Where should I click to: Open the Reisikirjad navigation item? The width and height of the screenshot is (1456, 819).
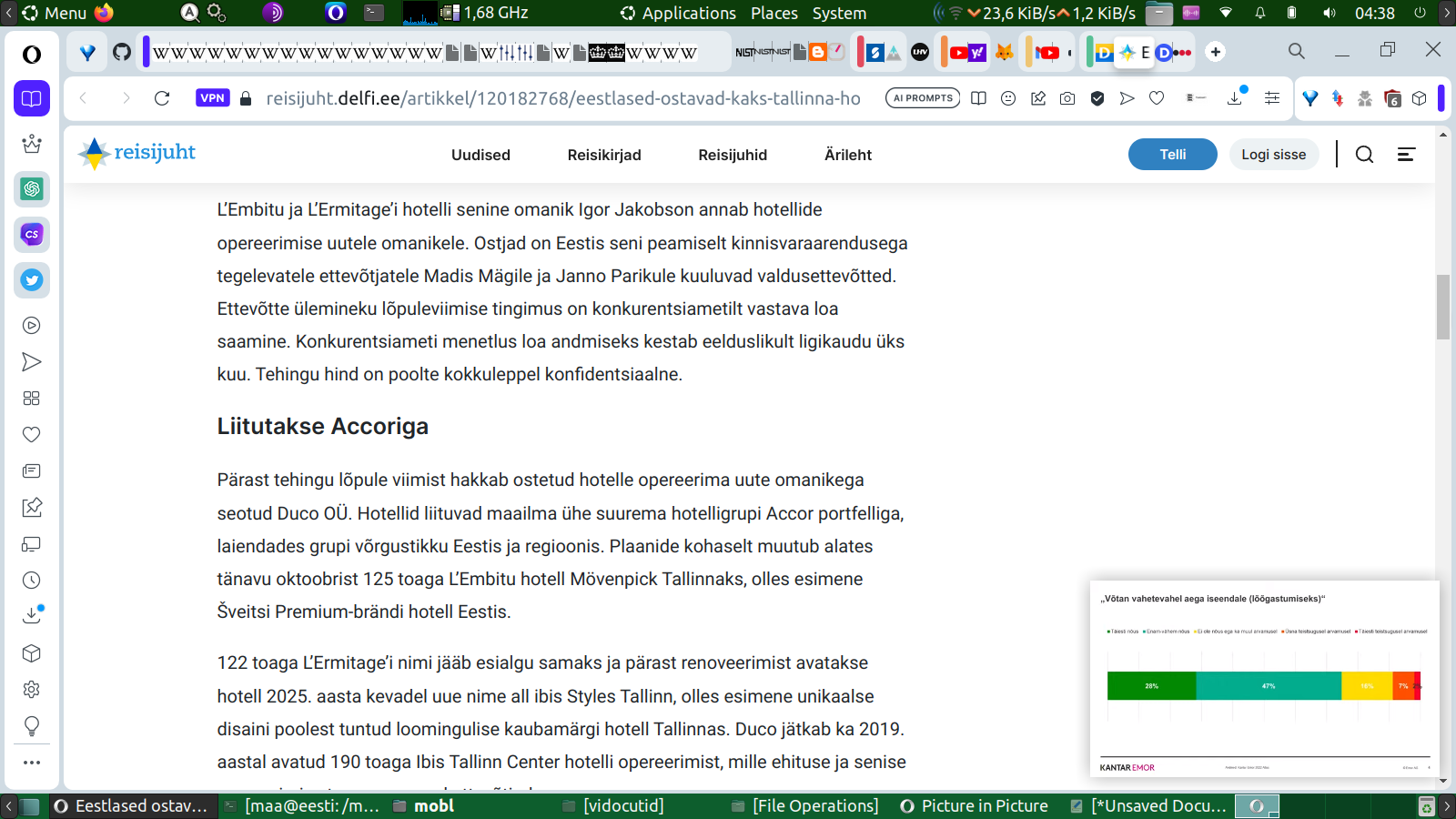tap(604, 155)
